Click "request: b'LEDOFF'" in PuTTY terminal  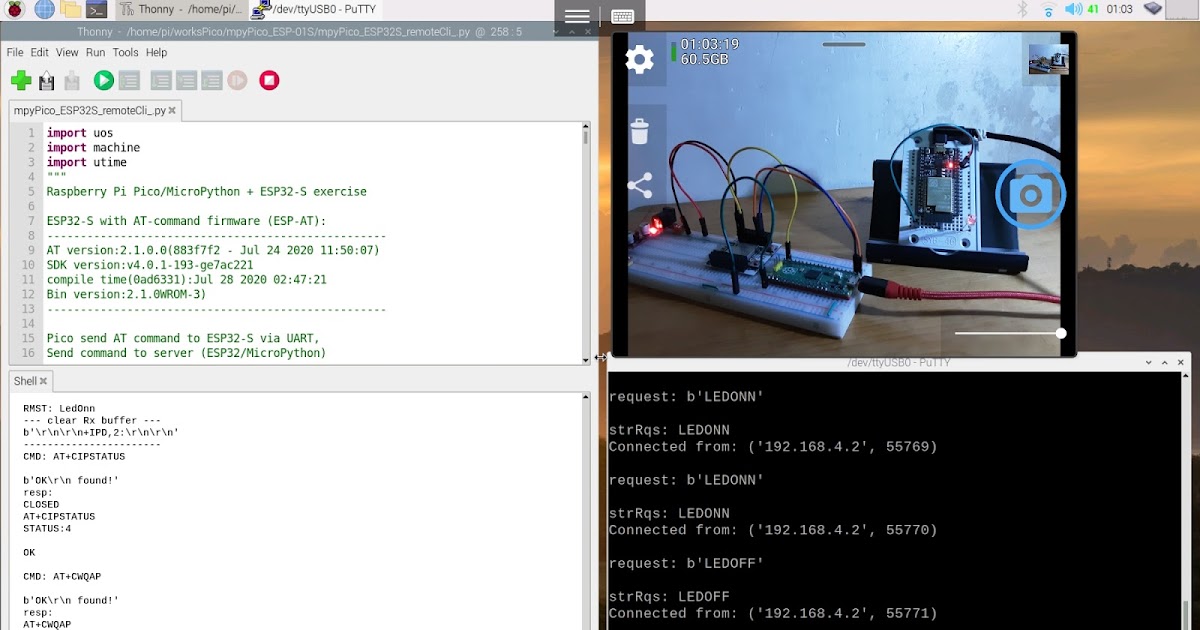point(686,563)
